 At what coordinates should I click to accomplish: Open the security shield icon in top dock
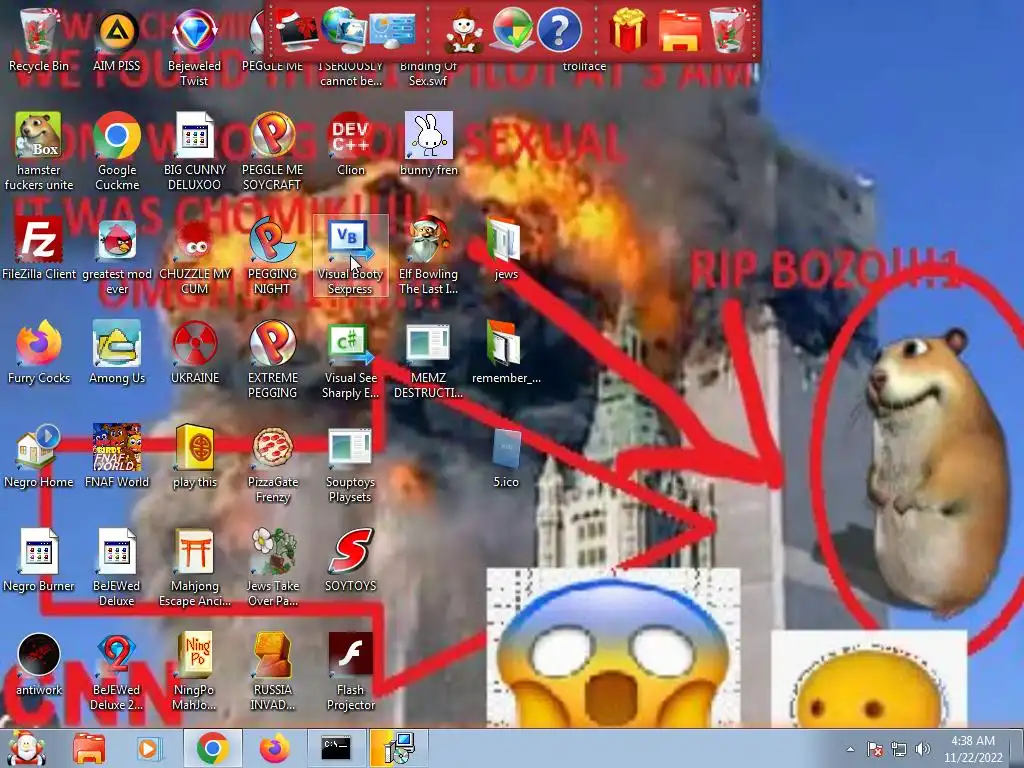(512, 29)
